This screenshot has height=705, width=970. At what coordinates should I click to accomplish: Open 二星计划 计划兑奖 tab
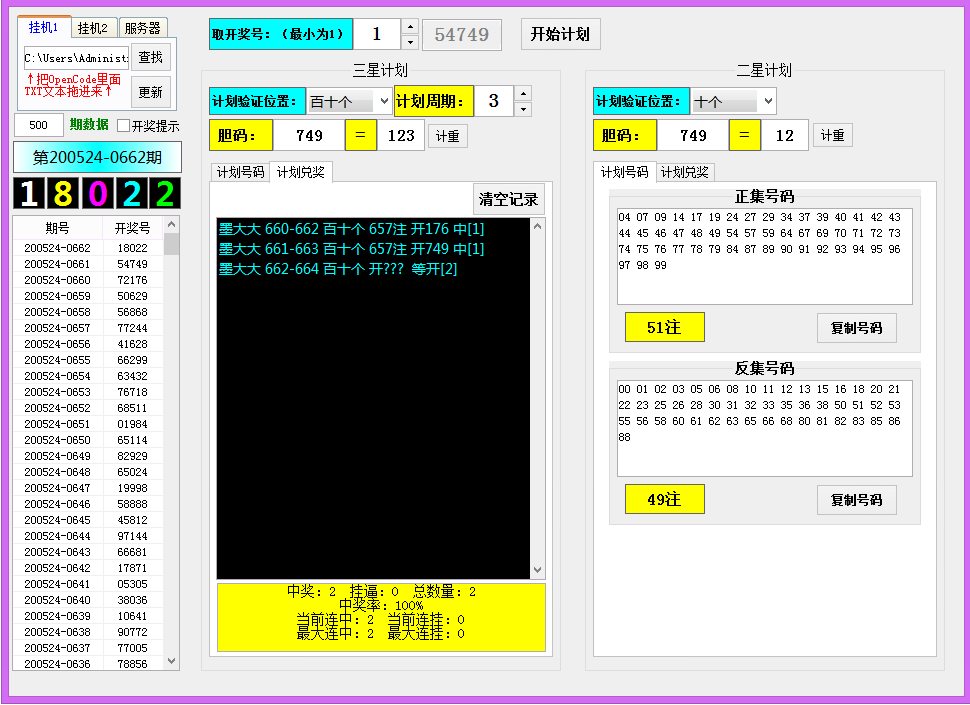(684, 172)
